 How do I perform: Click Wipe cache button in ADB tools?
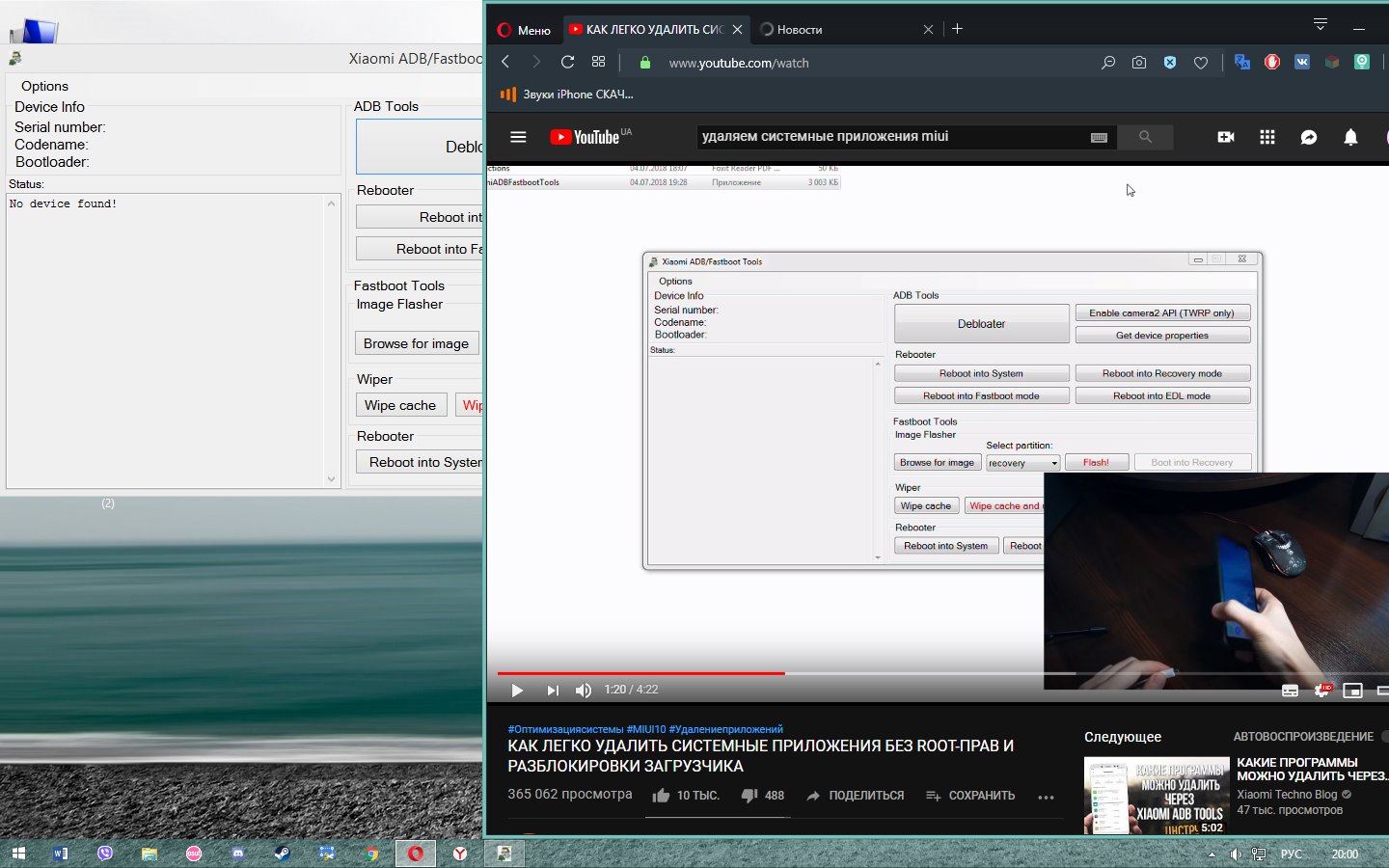tap(400, 405)
